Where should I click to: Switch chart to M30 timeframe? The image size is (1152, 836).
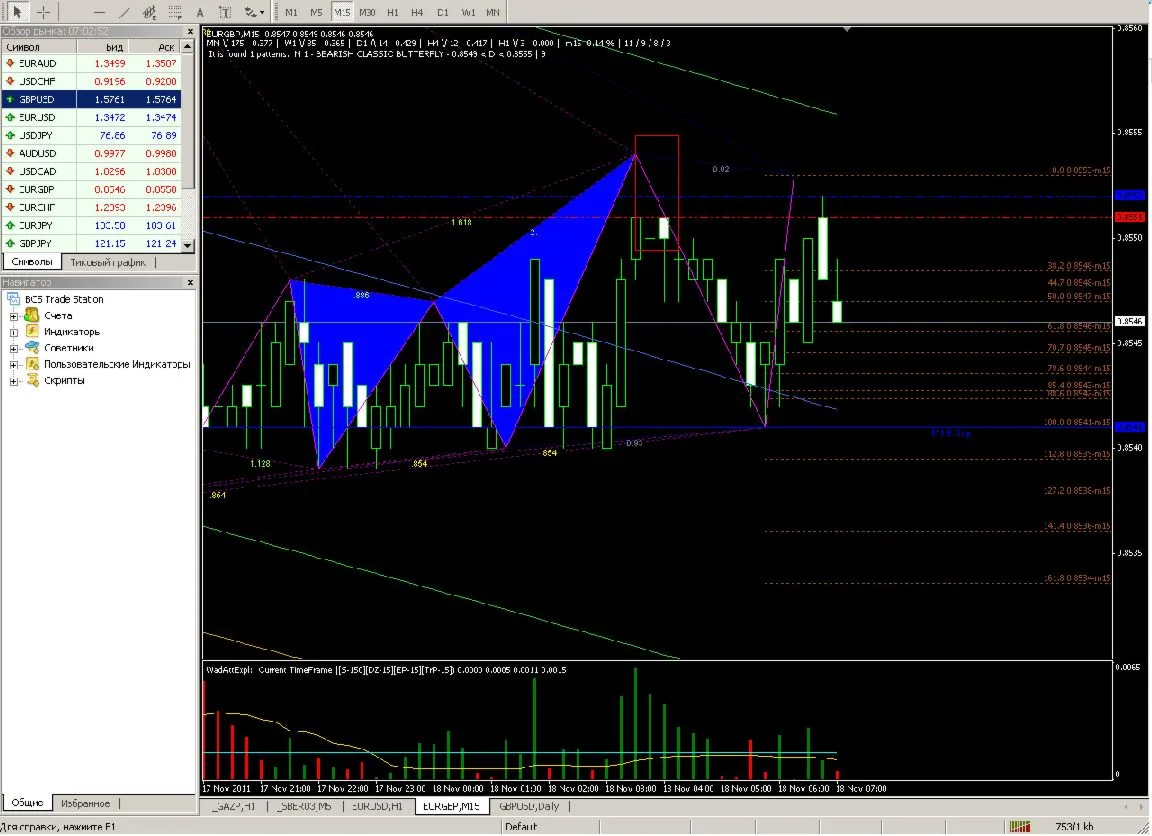point(367,12)
